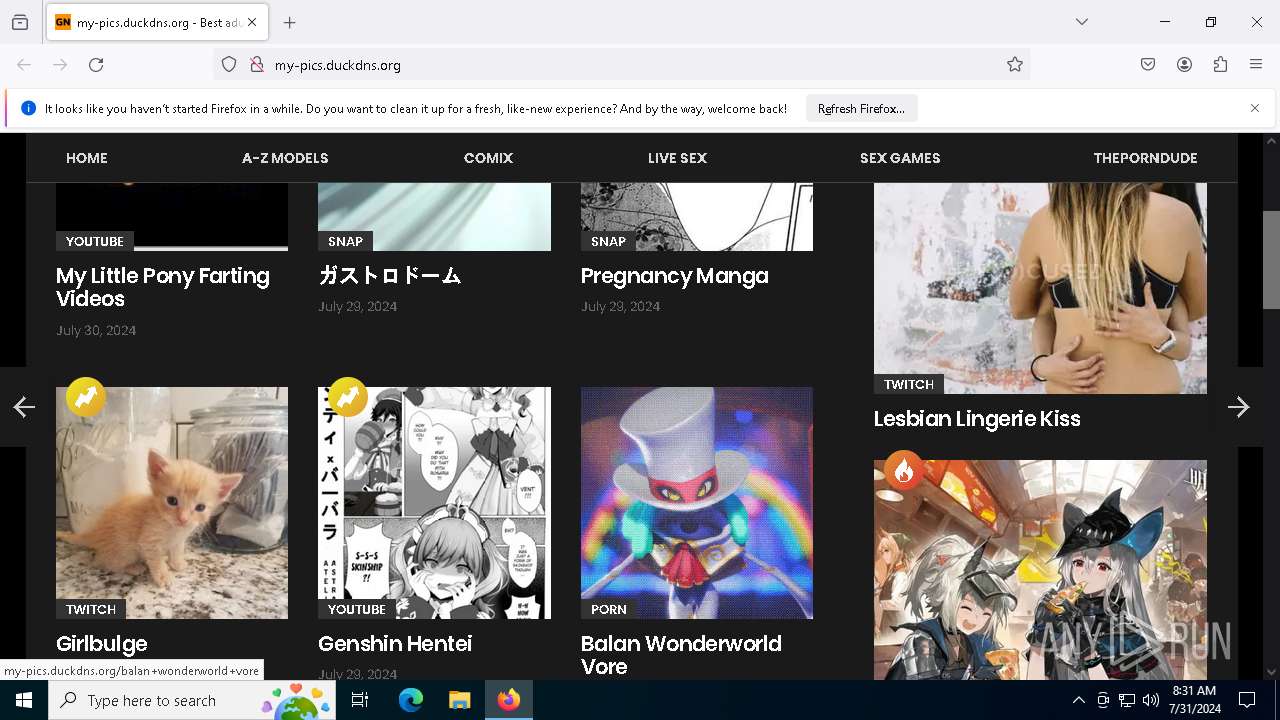Viewport: 1280px width, 720px height.
Task: Save page to Pocket icon
Action: pyautogui.click(x=1148, y=65)
